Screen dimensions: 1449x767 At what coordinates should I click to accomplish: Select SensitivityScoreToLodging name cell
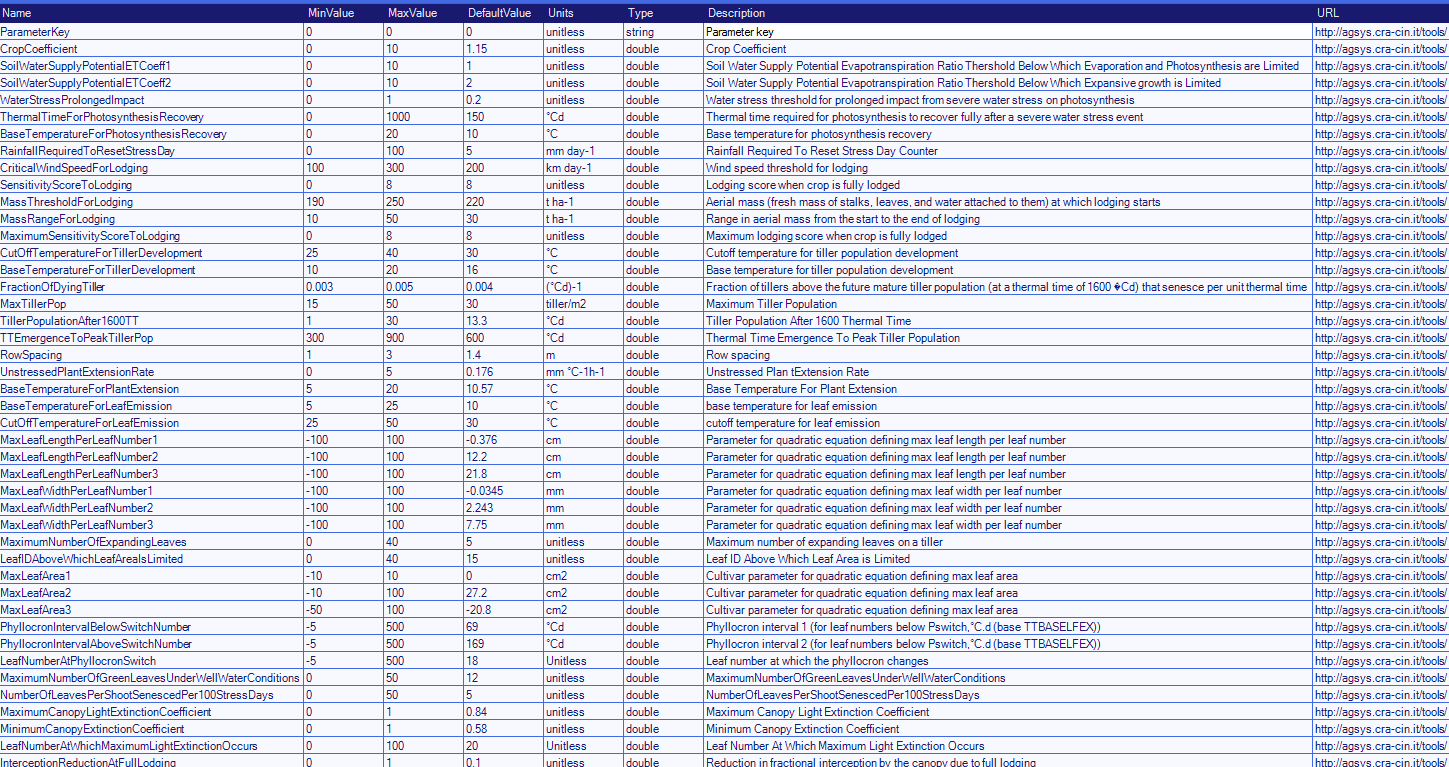[x=152, y=185]
